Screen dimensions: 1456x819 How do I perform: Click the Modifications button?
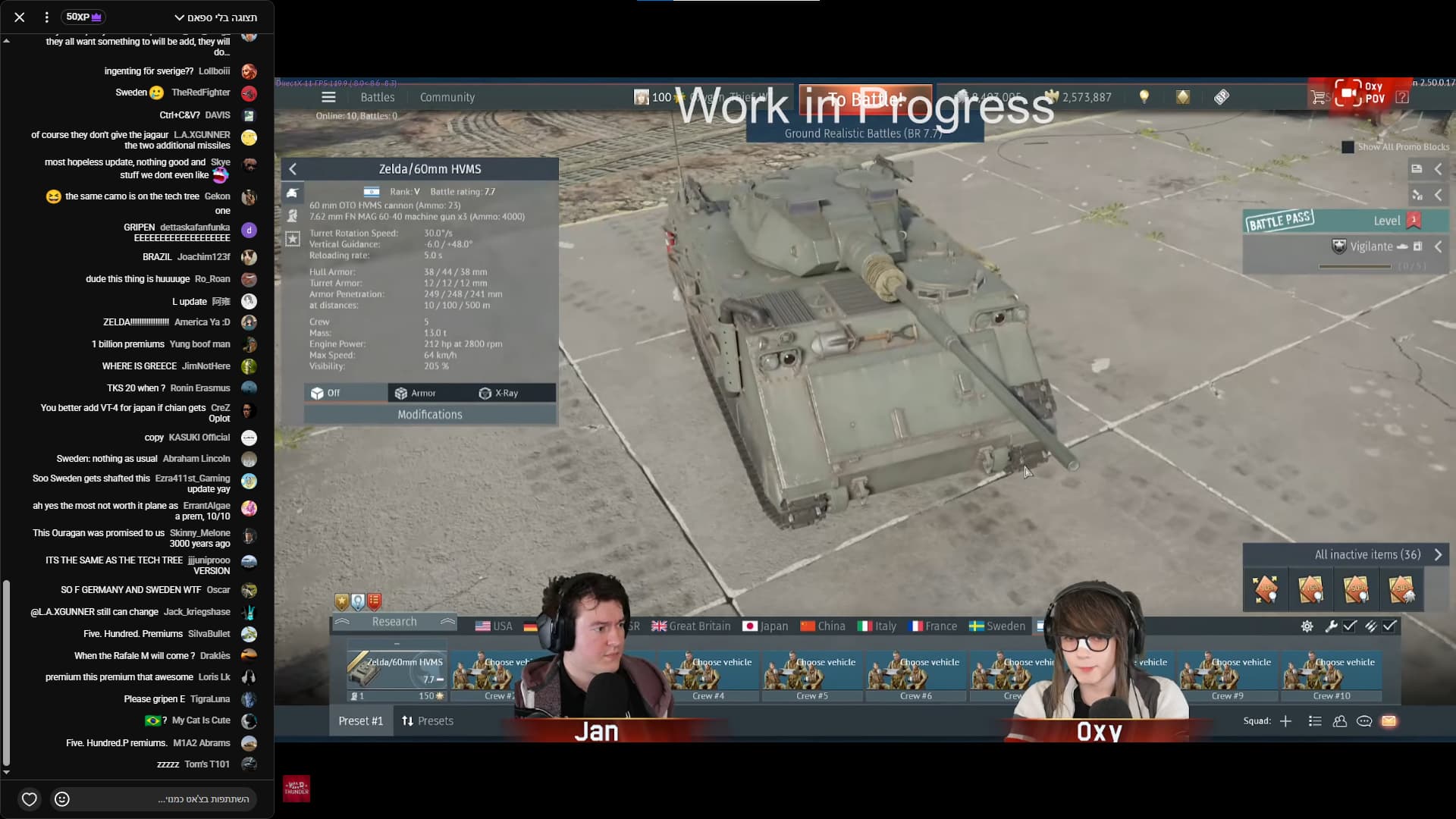point(430,415)
